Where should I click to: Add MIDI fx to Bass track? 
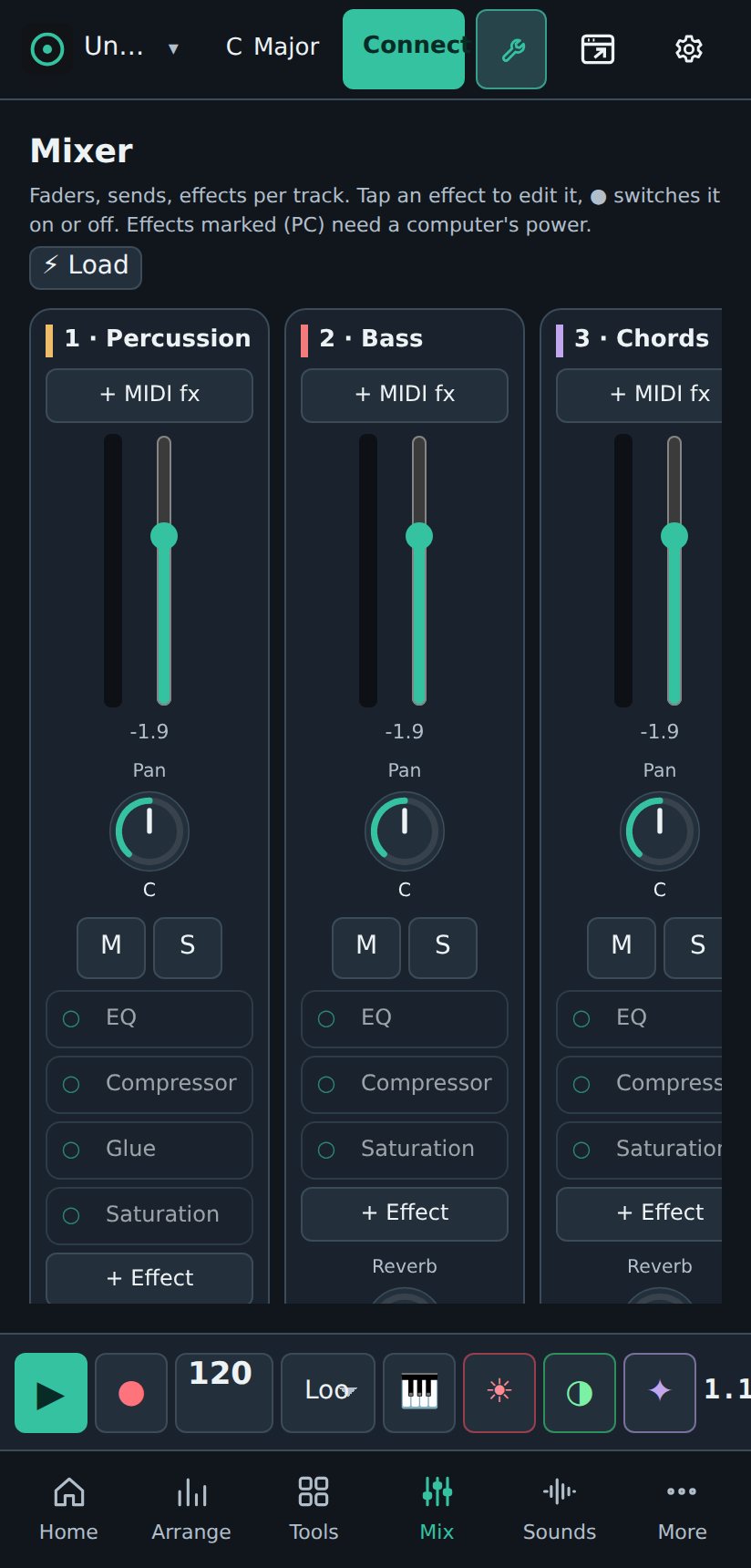tap(405, 395)
